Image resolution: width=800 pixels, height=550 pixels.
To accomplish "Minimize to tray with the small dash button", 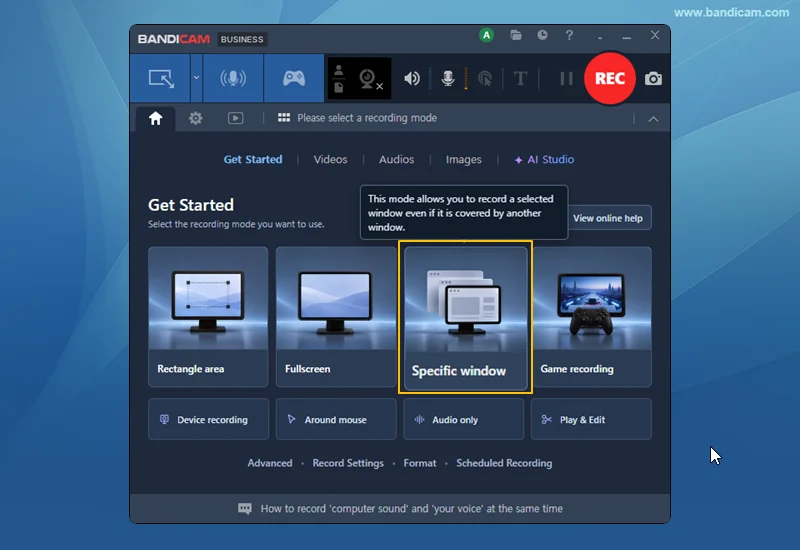I will (600, 37).
